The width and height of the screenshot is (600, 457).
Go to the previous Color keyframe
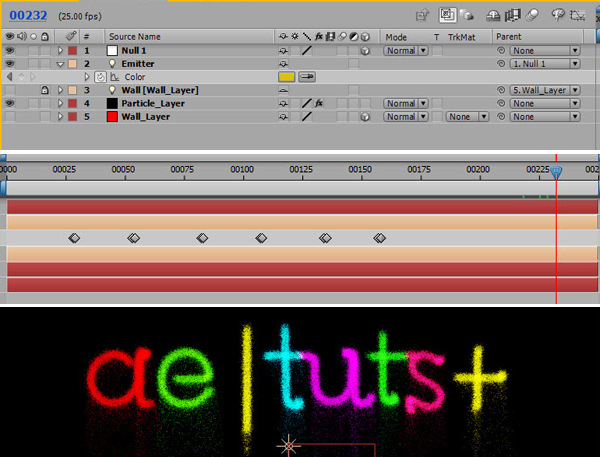point(10,77)
